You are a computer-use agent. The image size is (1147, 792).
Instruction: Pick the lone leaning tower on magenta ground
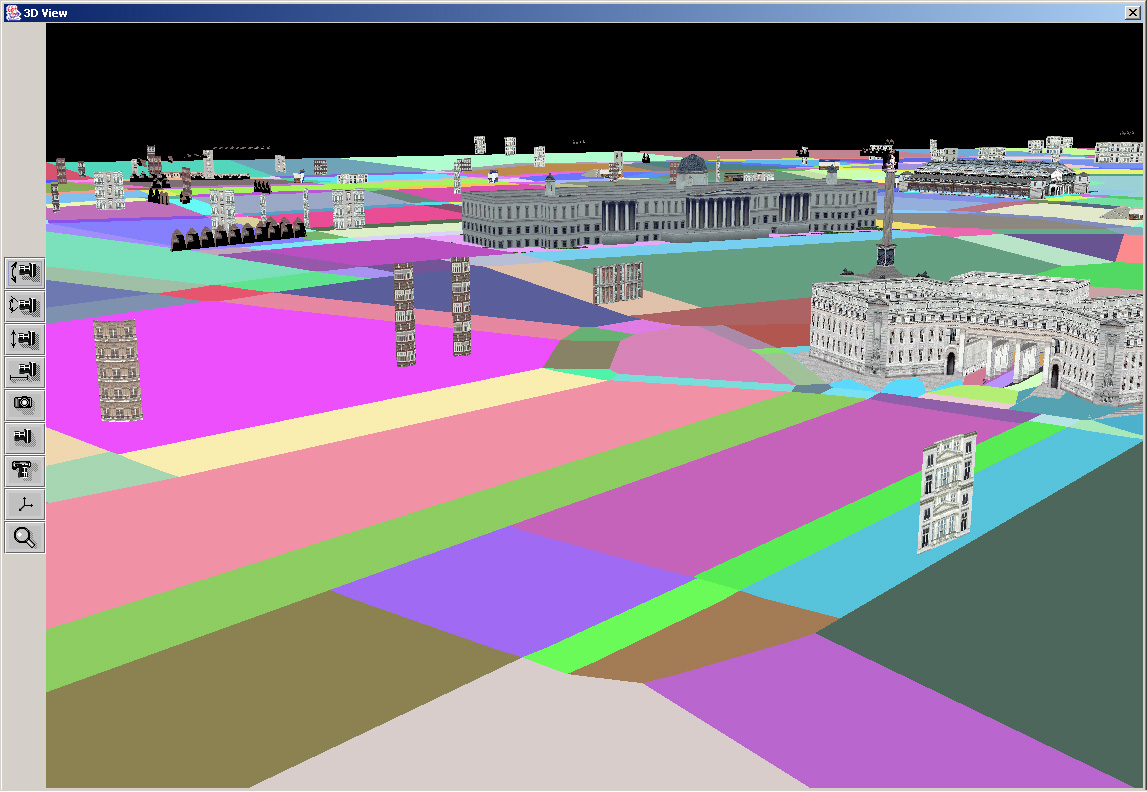click(117, 370)
